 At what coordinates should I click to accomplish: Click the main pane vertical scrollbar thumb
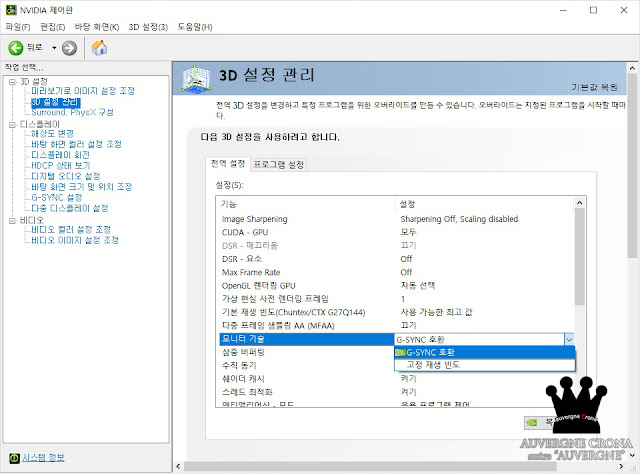click(x=632, y=165)
